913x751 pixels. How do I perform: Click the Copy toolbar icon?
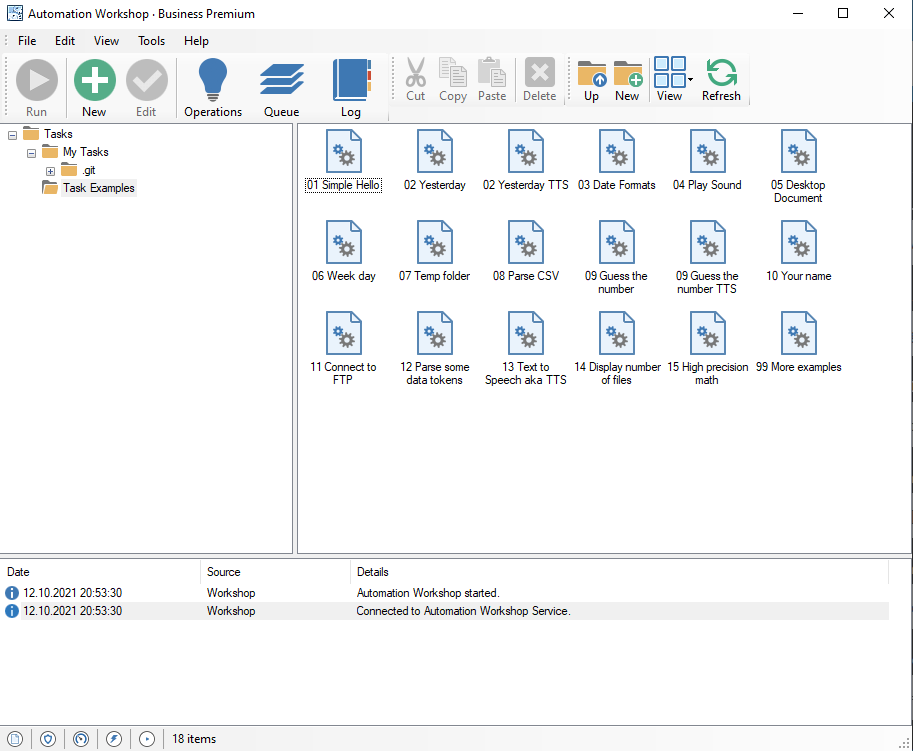pyautogui.click(x=453, y=80)
